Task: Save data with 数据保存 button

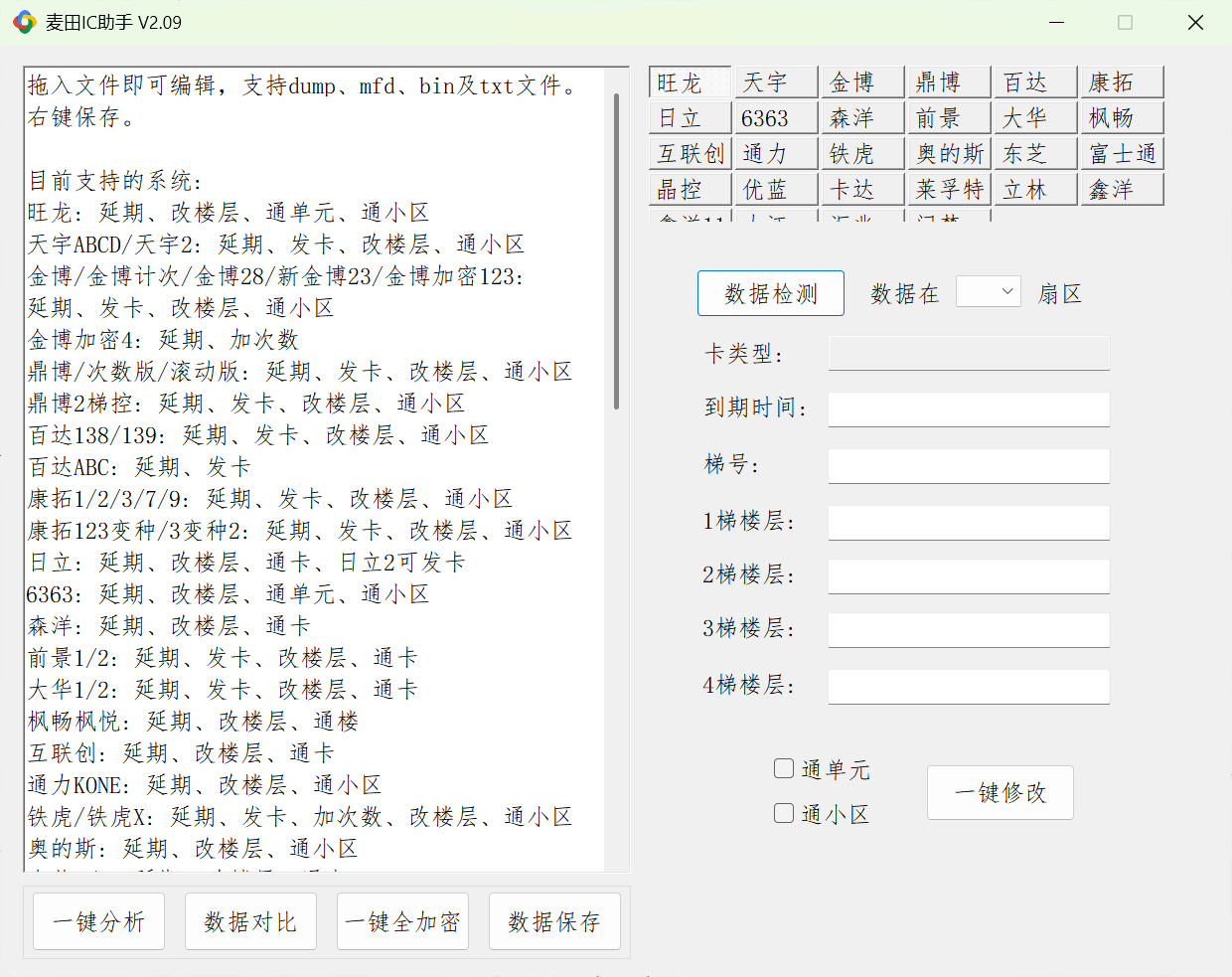Action: point(554,921)
